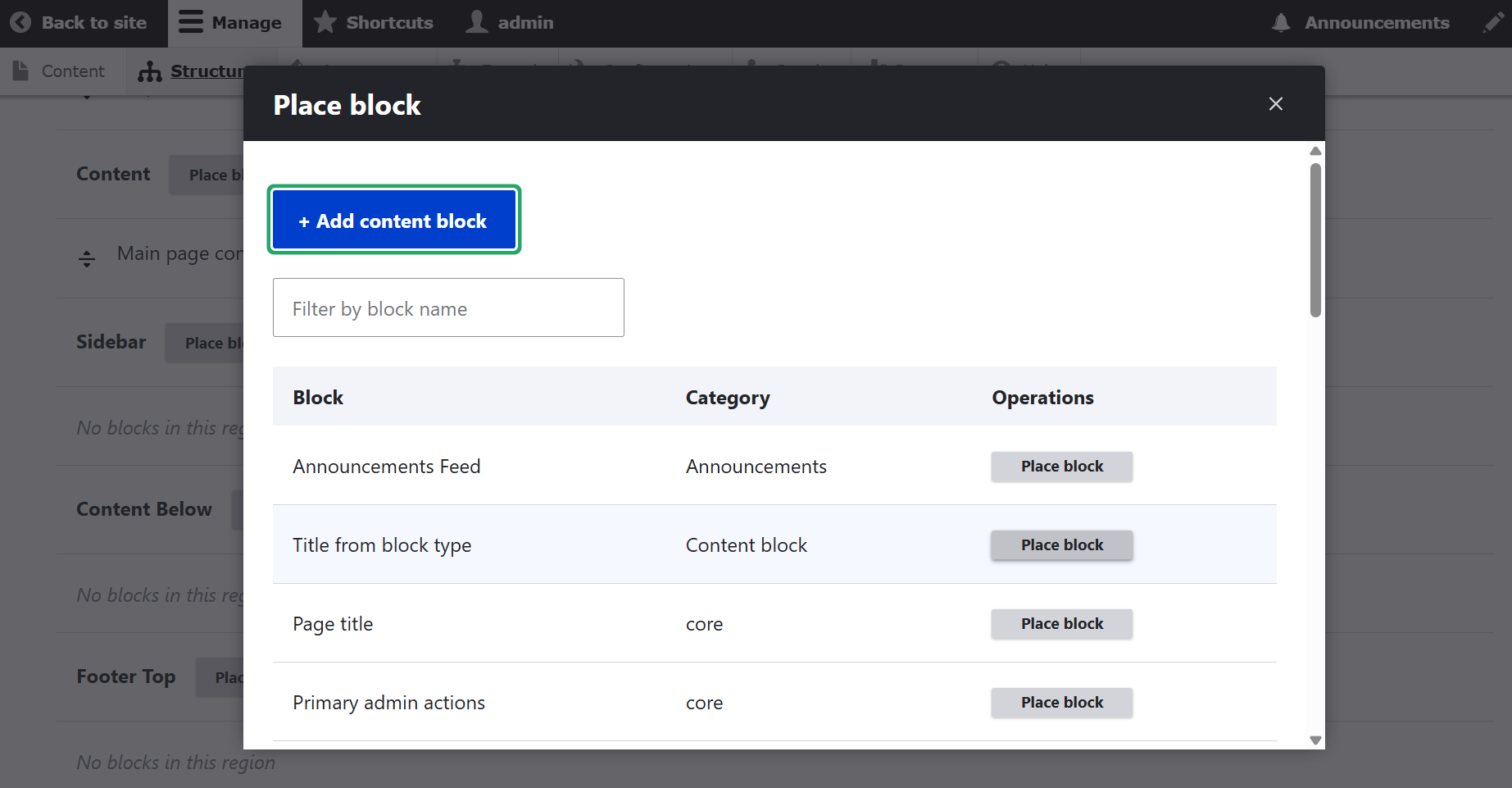
Task: Click the Add content block button
Action: 394,220
